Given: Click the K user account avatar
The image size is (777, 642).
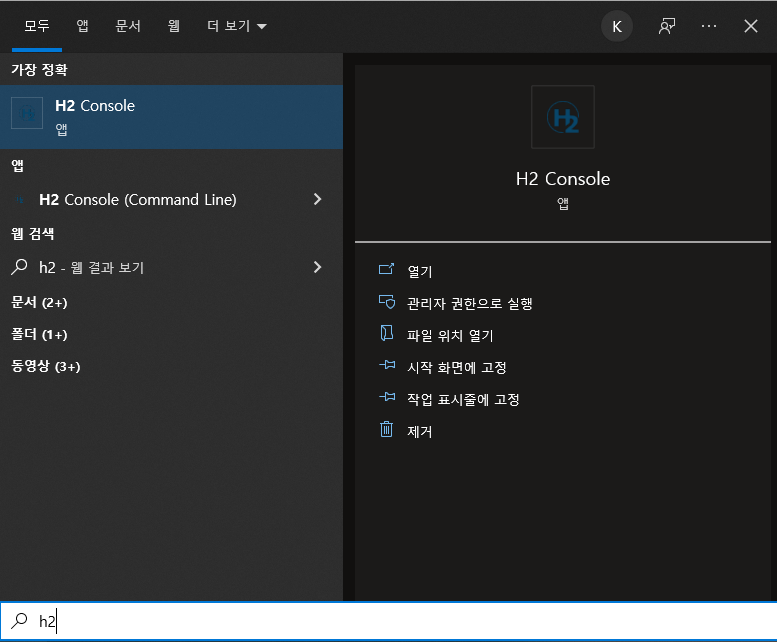Looking at the screenshot, I should (616, 26).
